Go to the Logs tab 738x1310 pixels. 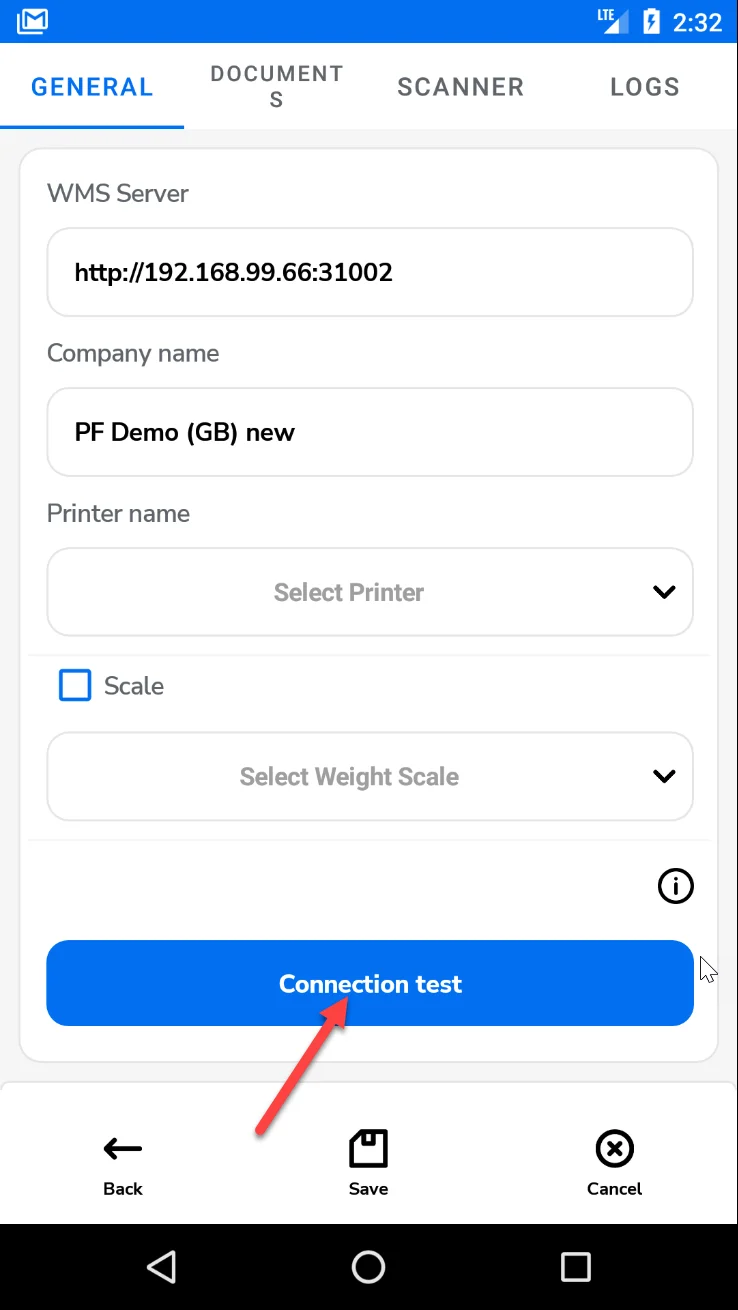pyautogui.click(x=645, y=87)
